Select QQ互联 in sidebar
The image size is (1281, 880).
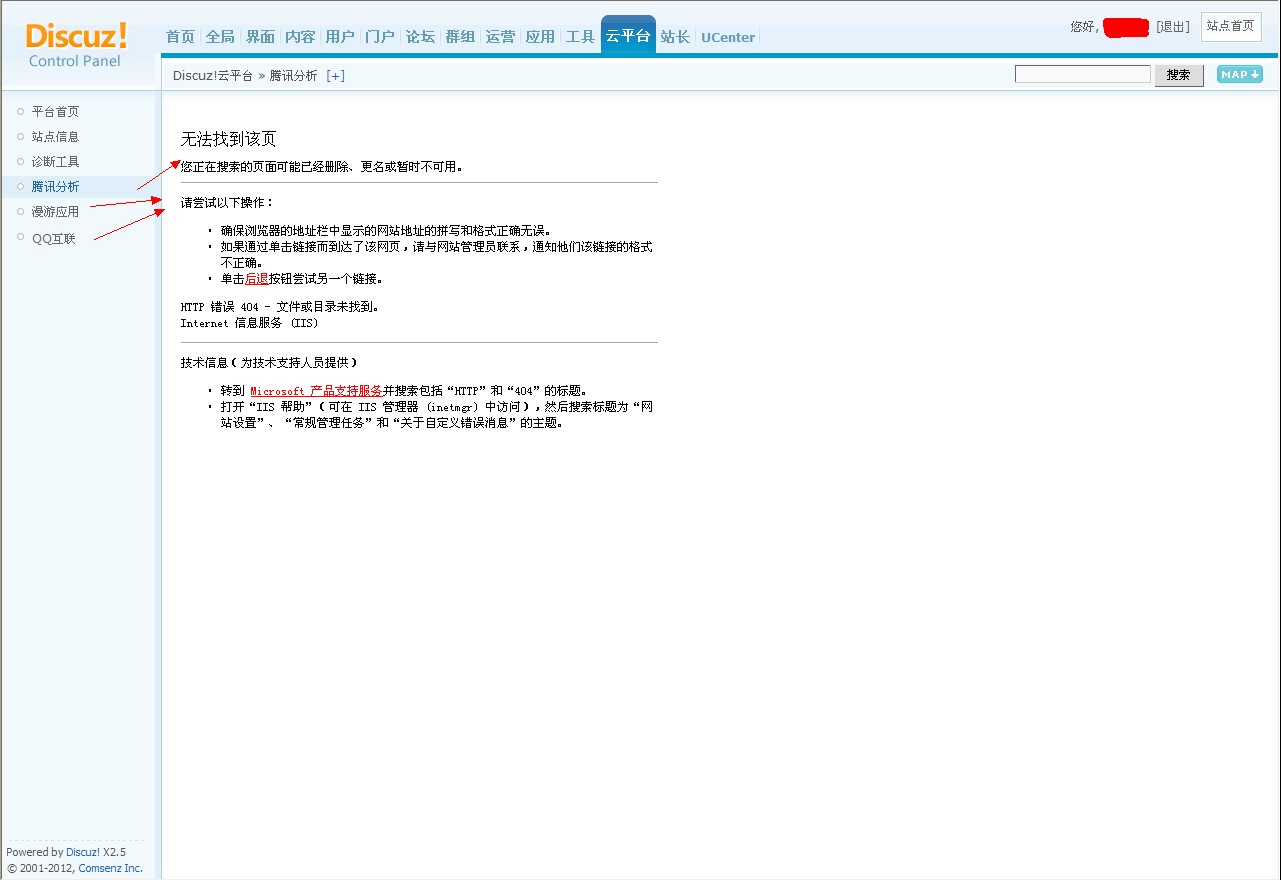(x=54, y=238)
